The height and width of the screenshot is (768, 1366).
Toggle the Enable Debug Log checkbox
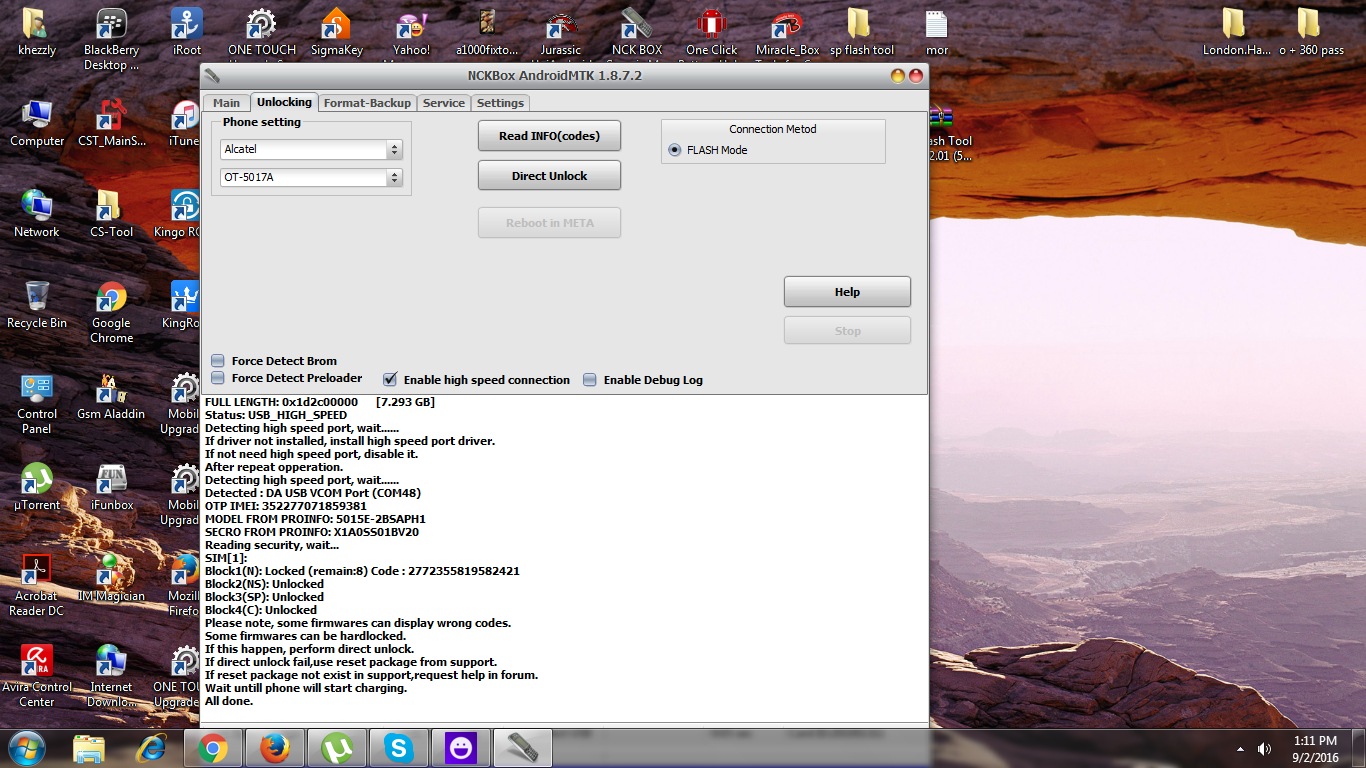tap(590, 380)
